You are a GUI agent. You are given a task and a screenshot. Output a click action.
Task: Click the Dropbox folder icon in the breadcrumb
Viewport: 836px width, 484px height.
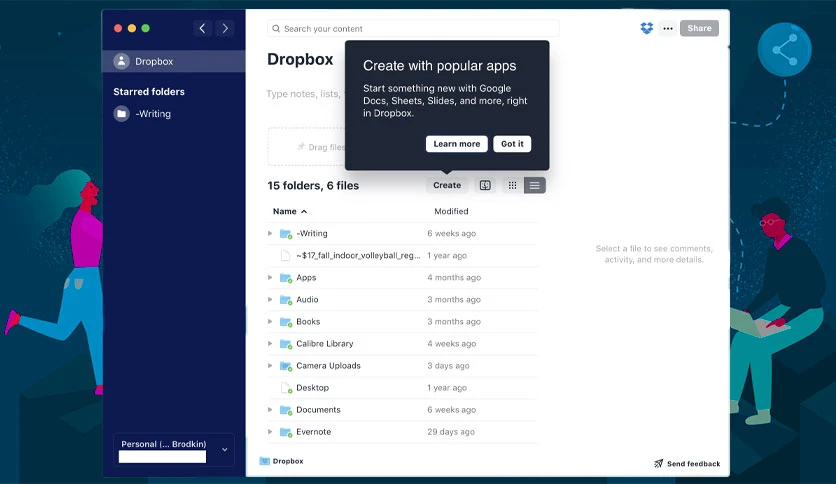264,461
